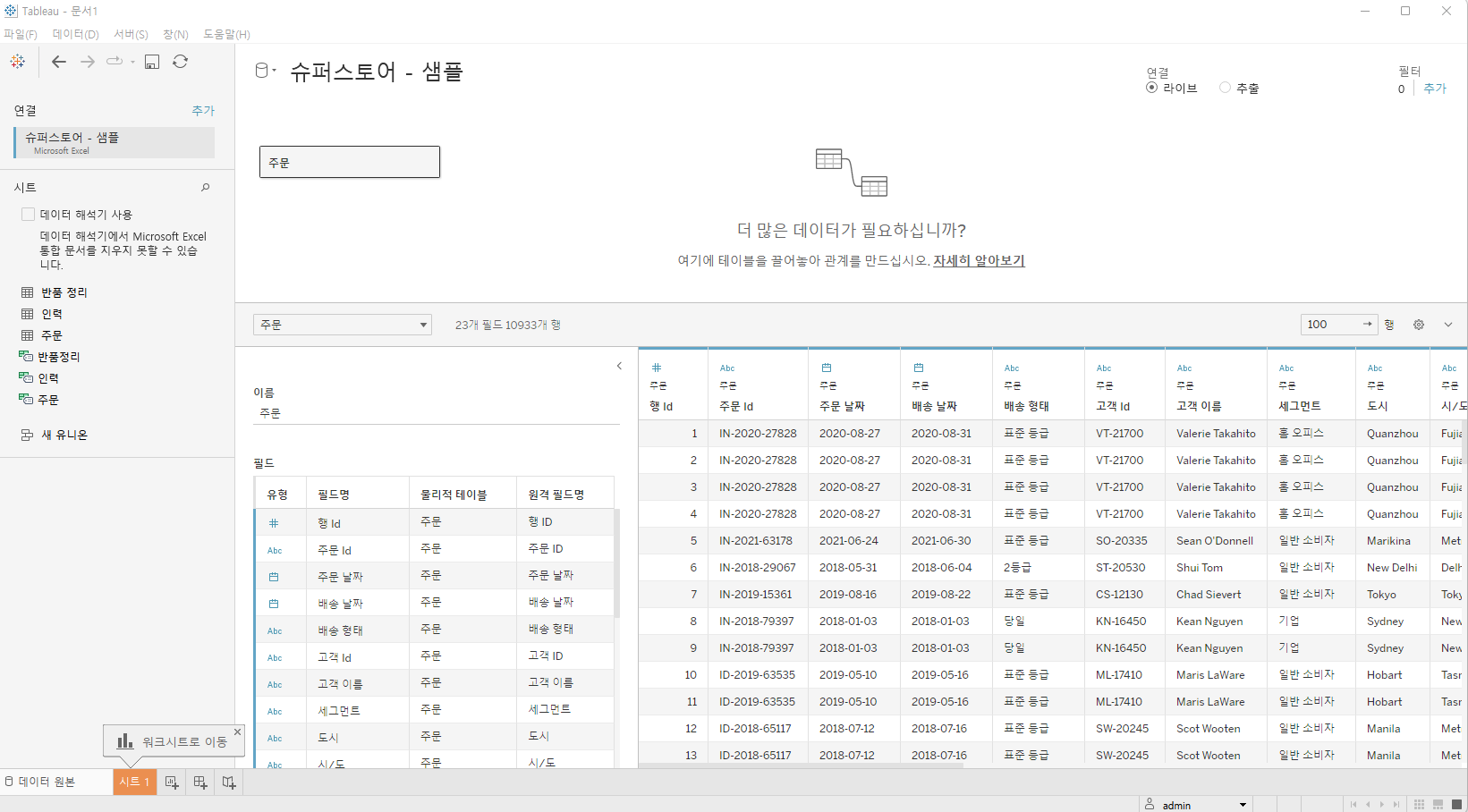Go forward with the right arrow toolbar button
The width and height of the screenshot is (1468, 812).
pos(88,62)
